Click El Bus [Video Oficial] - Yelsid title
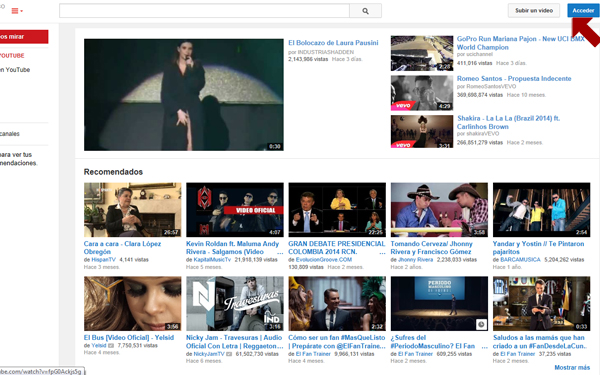600x375 pixels. click(x=129, y=338)
